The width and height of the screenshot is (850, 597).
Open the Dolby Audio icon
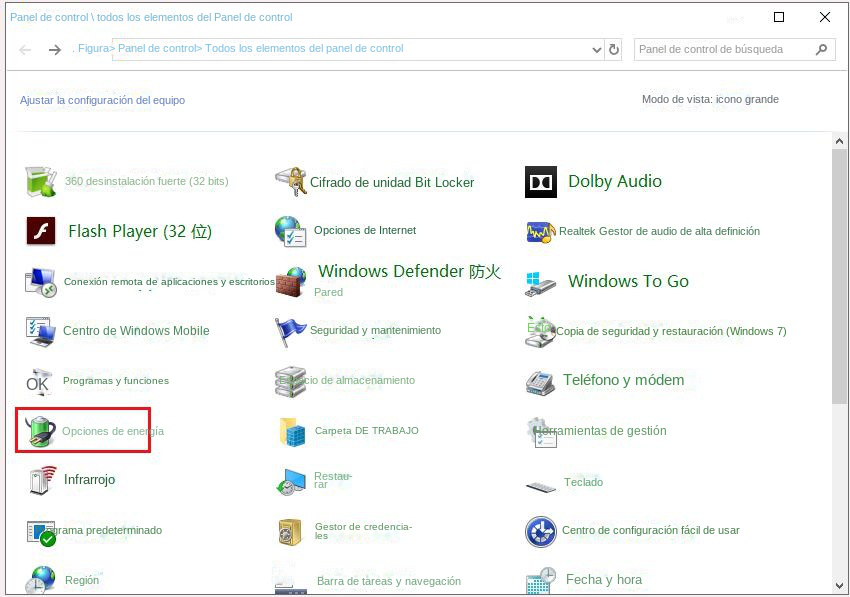[x=540, y=182]
